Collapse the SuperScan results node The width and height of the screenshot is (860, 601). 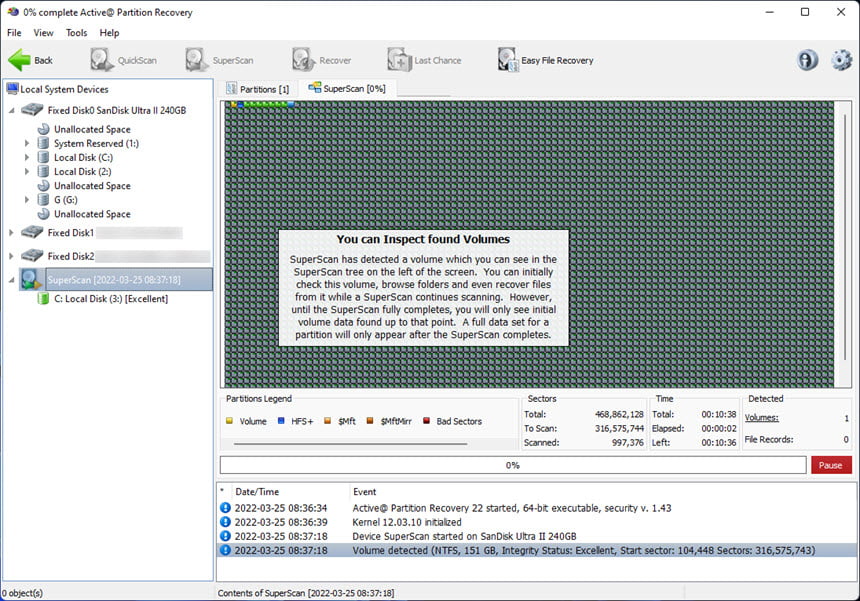coord(12,280)
